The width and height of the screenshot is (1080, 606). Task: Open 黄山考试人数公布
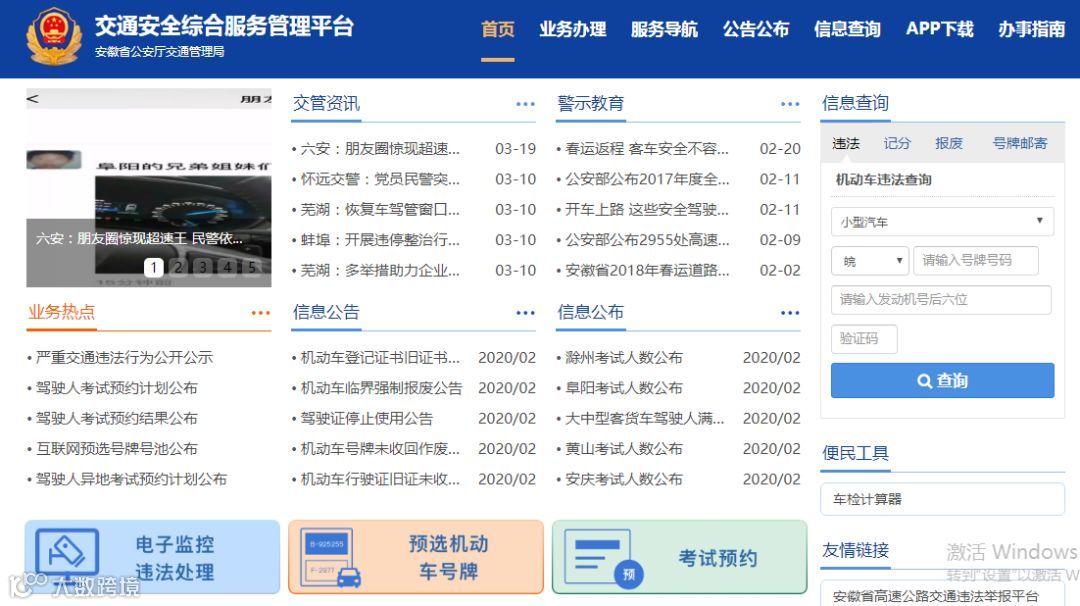coord(623,448)
